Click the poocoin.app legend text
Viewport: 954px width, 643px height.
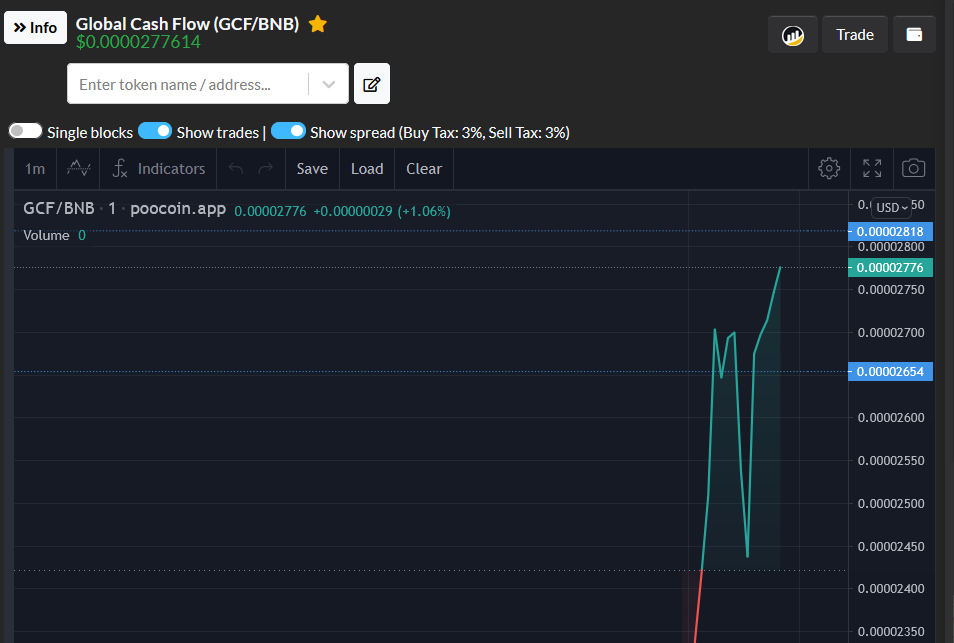pyautogui.click(x=178, y=209)
